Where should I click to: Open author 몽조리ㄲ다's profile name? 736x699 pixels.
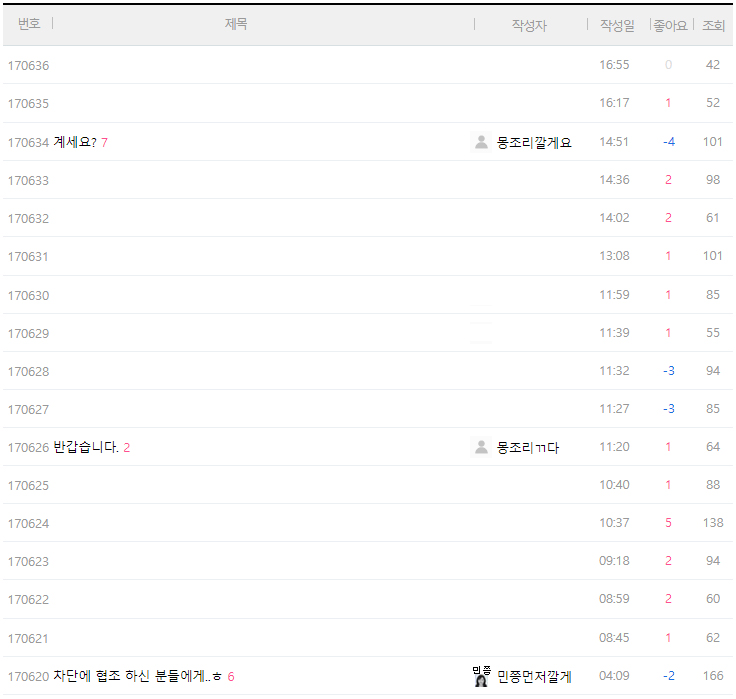point(528,447)
